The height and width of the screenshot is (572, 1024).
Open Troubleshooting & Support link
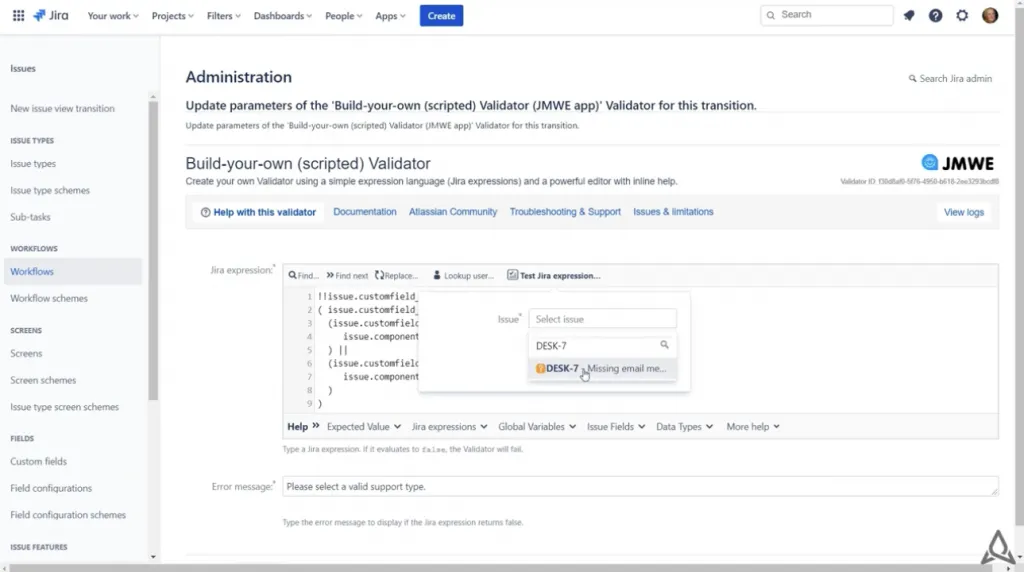coord(565,212)
